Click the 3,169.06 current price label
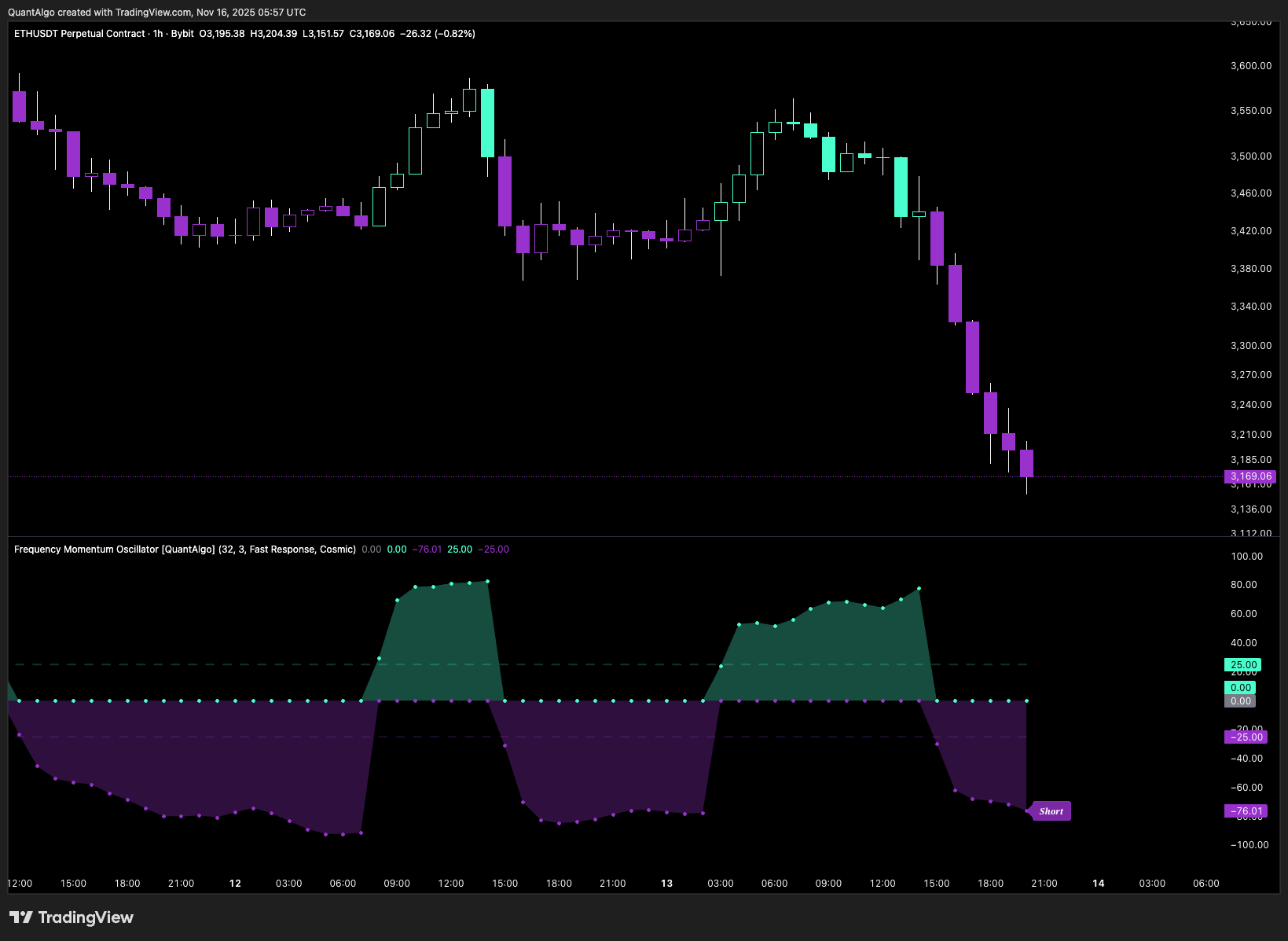The height and width of the screenshot is (941, 1288). [x=1250, y=476]
